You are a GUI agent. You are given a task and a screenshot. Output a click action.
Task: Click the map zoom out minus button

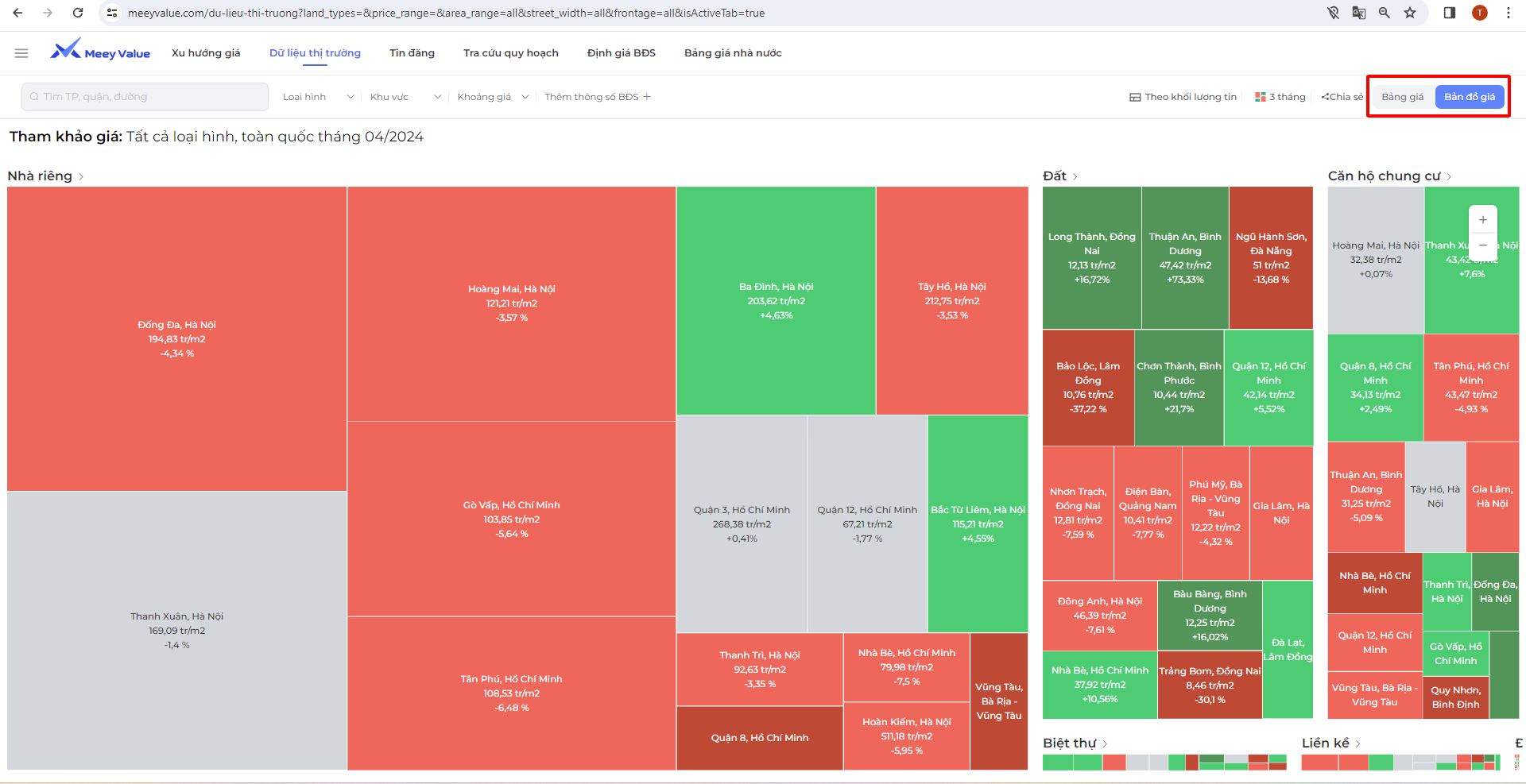1482,245
